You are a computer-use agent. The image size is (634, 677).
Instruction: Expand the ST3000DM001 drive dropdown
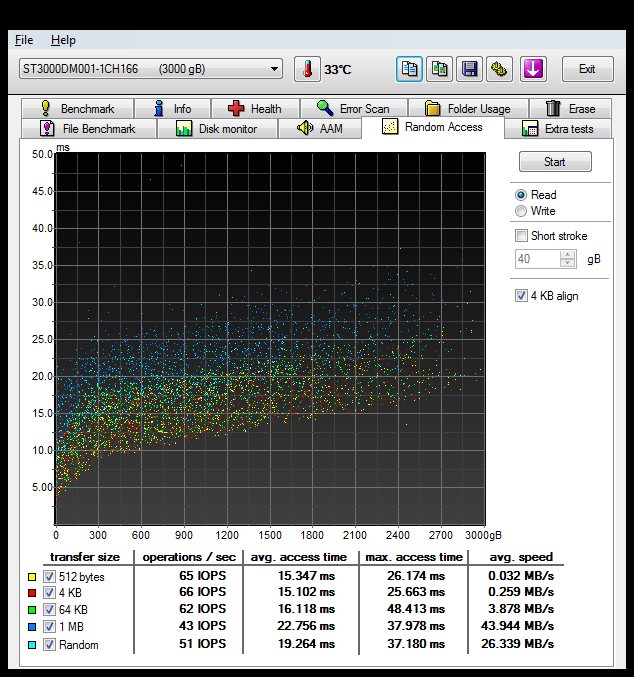(x=275, y=69)
